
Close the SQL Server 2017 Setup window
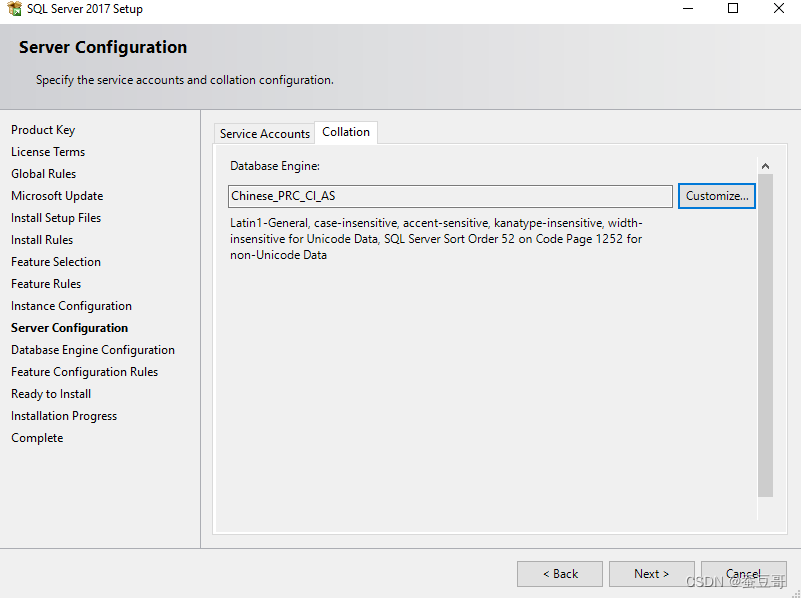coord(778,8)
